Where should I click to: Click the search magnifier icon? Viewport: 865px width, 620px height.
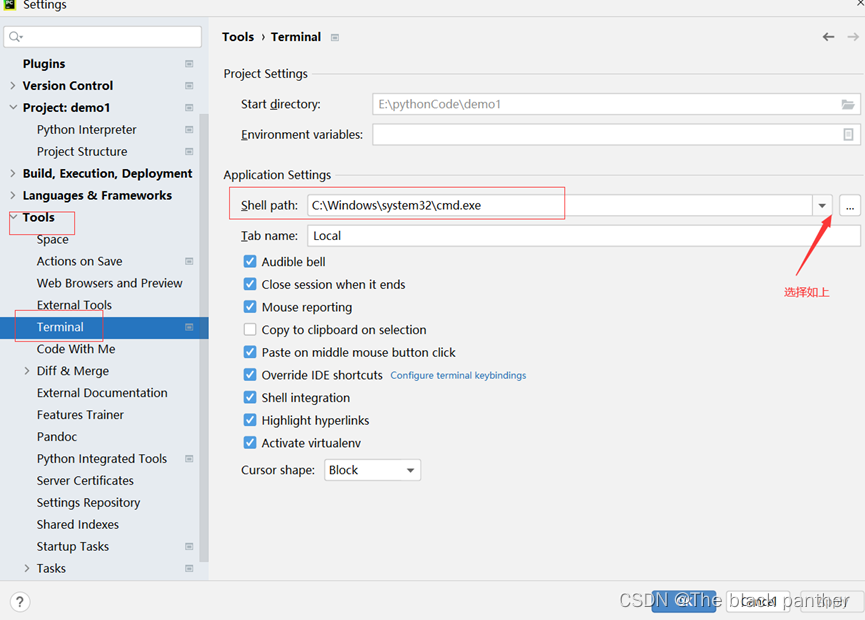tap(14, 37)
